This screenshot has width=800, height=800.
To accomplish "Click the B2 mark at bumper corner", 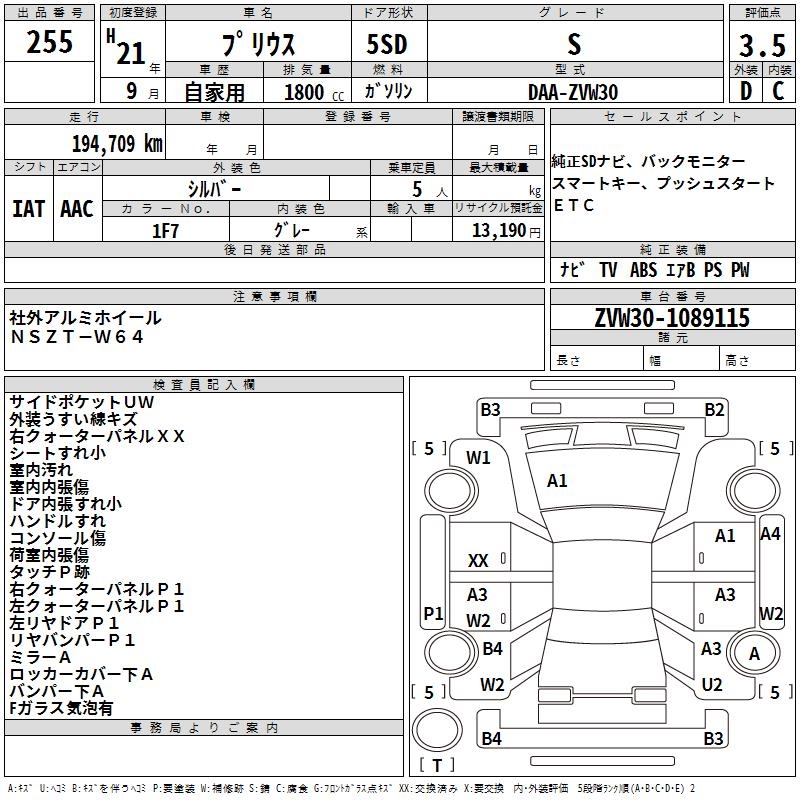I will (x=714, y=409).
